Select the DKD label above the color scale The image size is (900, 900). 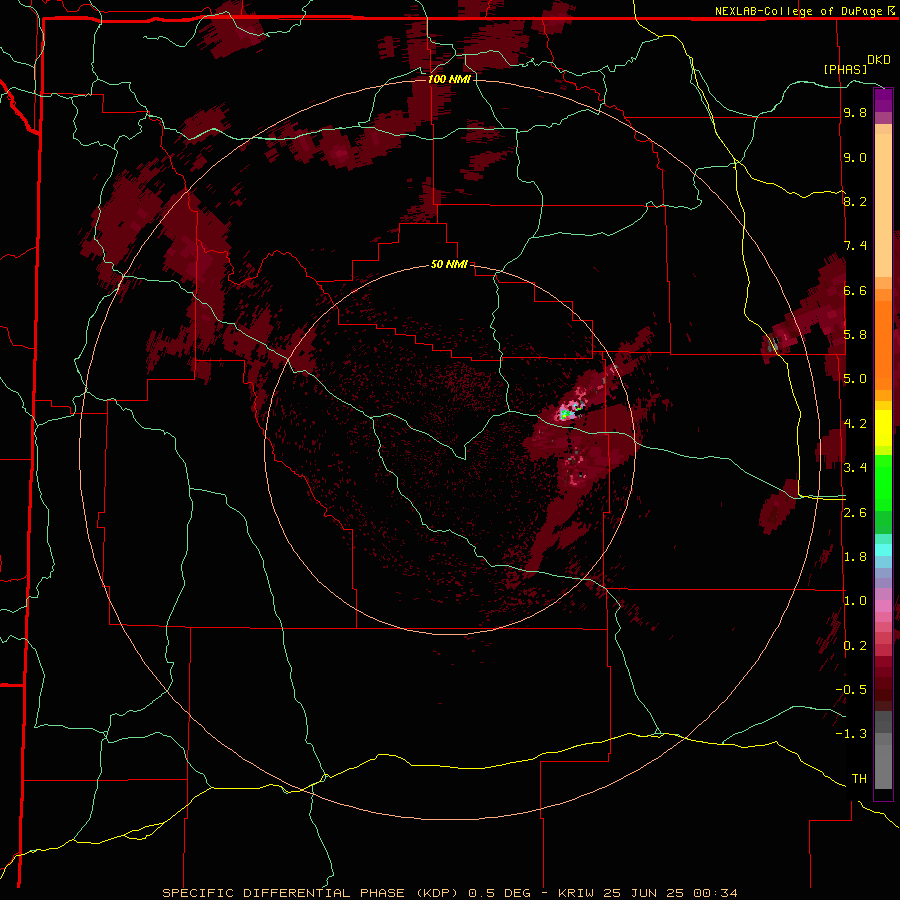point(878,60)
